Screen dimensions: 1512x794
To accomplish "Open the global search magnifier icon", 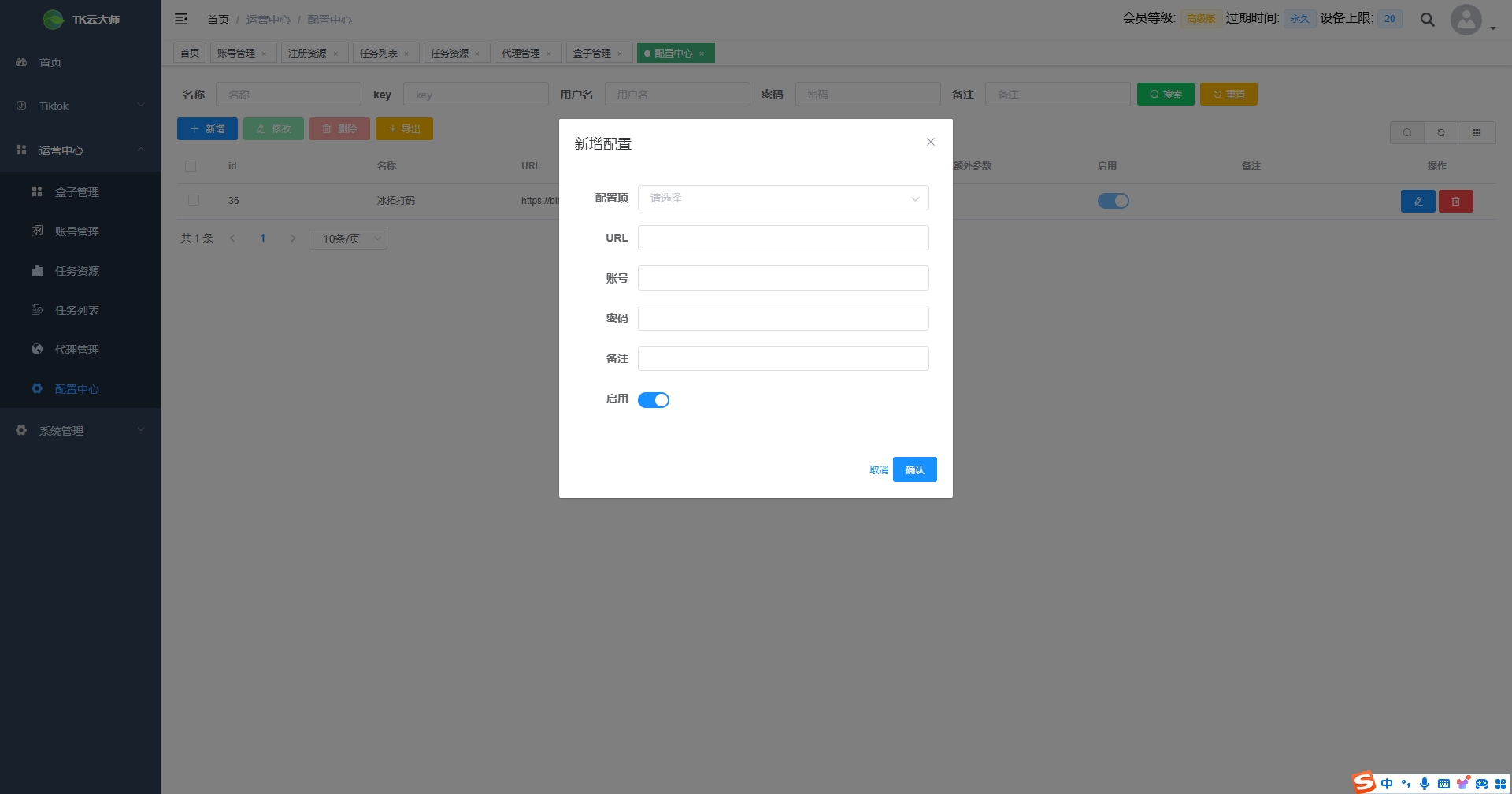I will click(x=1427, y=20).
